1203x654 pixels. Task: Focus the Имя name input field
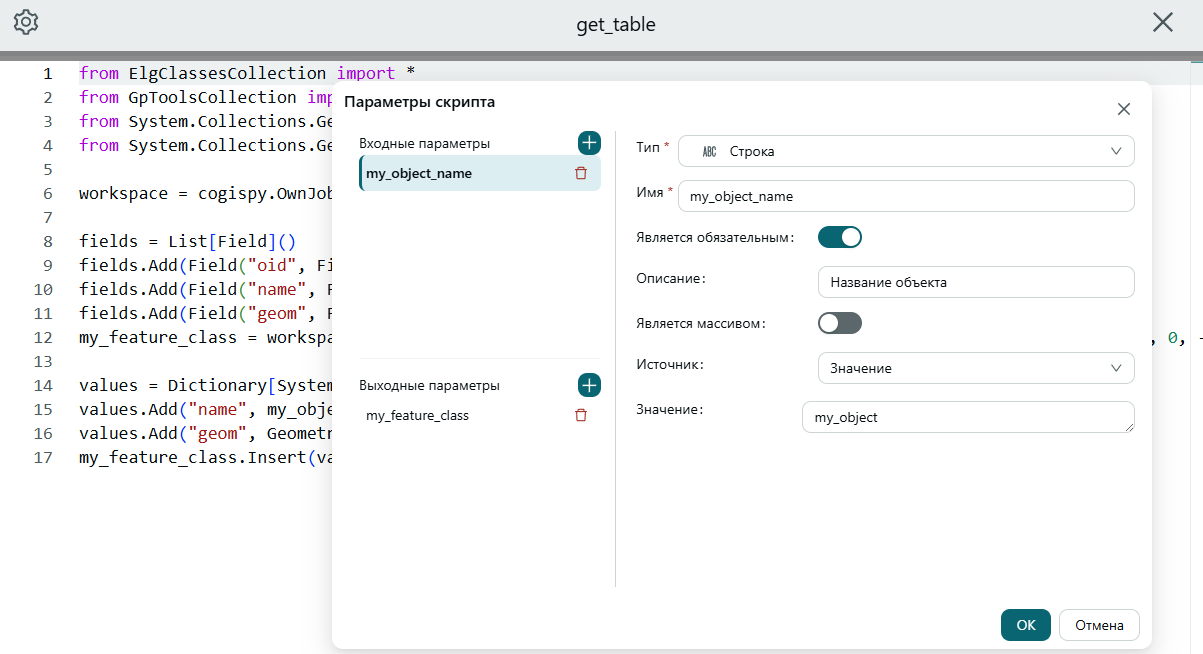906,196
